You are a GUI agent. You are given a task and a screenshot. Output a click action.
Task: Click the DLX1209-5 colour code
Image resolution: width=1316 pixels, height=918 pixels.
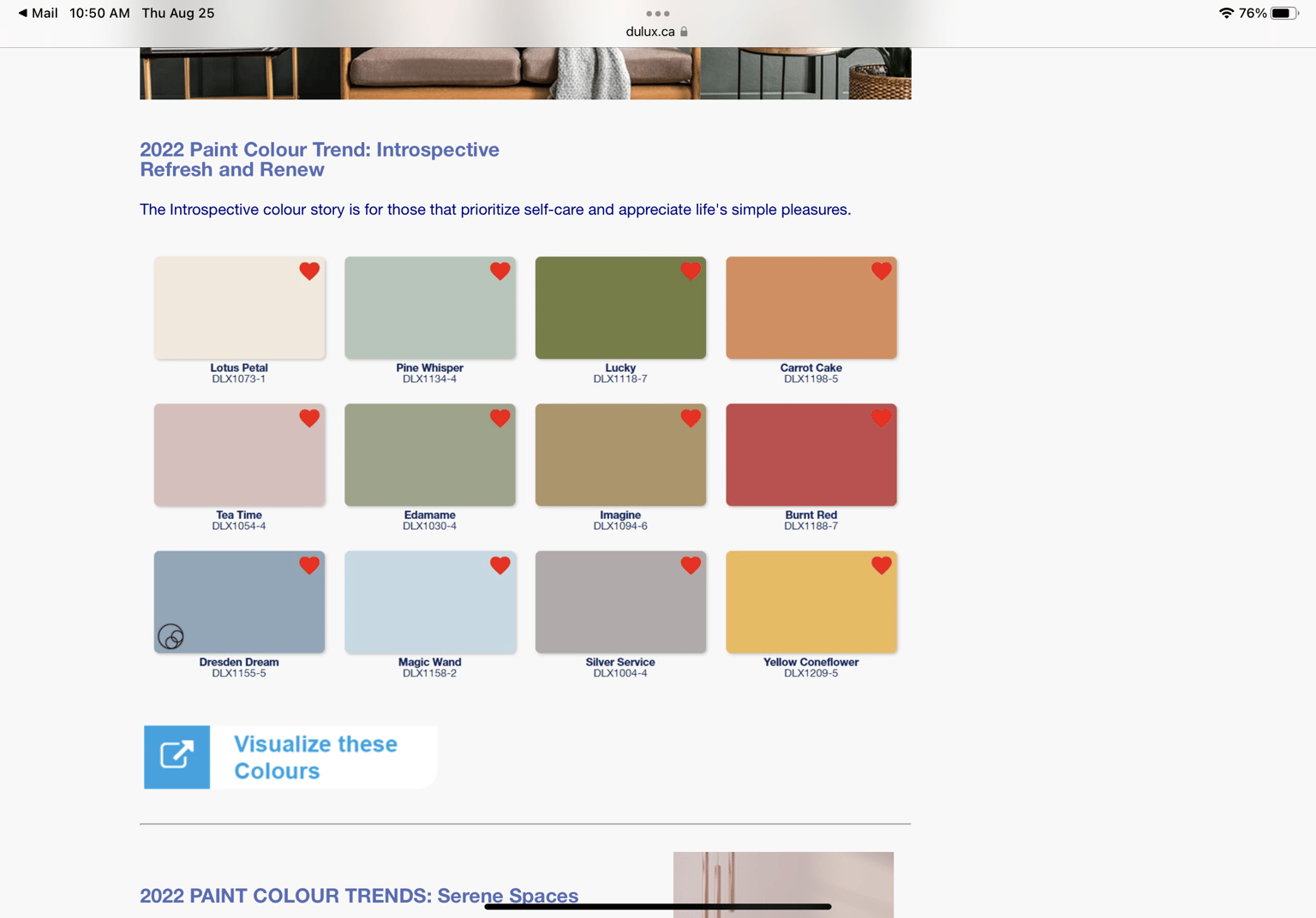(811, 673)
